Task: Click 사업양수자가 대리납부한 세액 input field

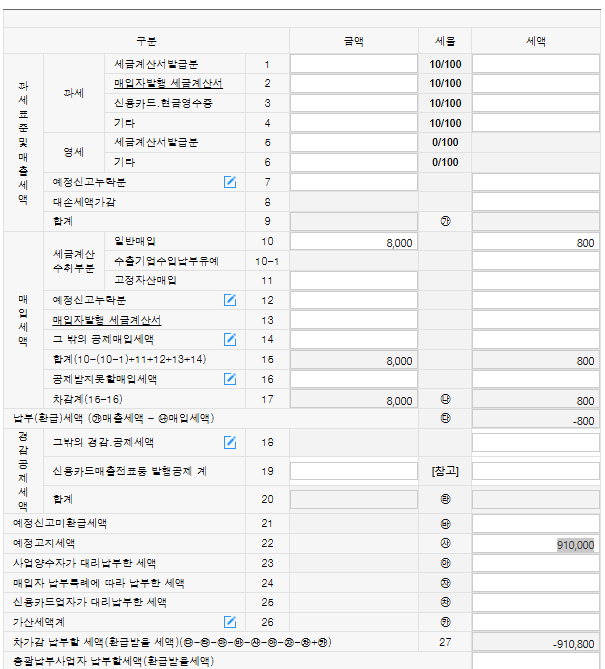Action: point(535,563)
